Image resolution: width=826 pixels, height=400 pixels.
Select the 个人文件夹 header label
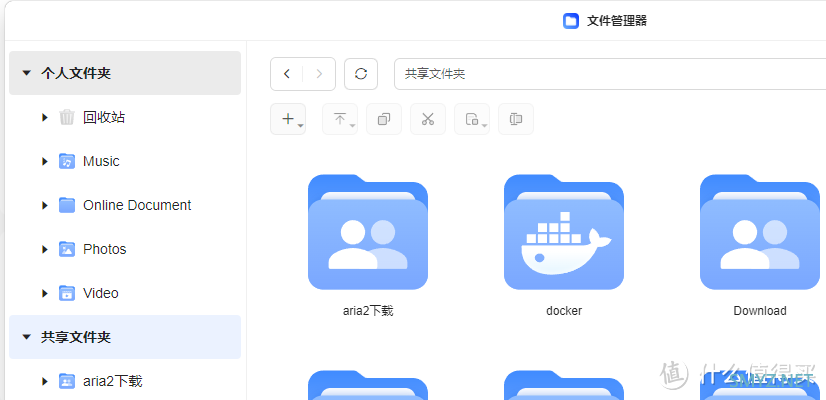76,73
